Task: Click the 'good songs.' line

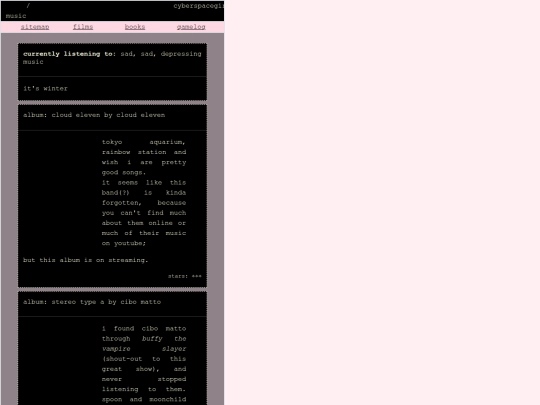Action: (x=124, y=172)
